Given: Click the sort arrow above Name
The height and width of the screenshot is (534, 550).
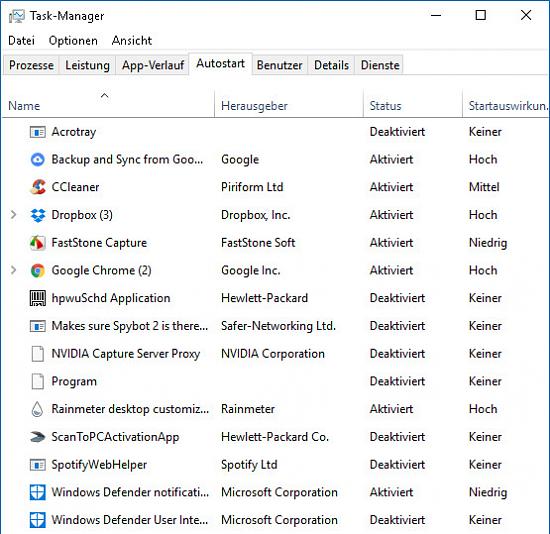Looking at the screenshot, I should (105, 95).
